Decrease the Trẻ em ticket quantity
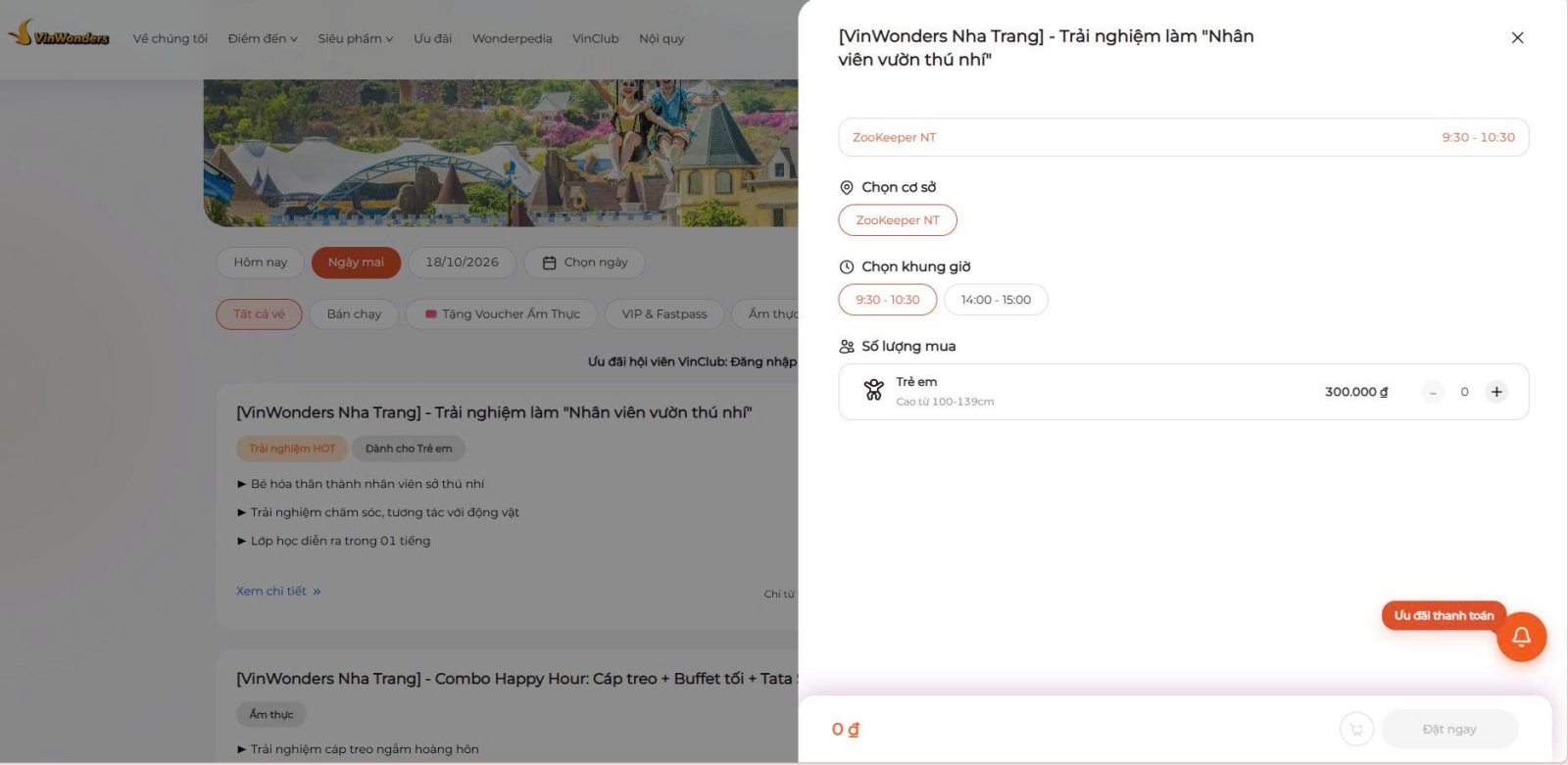 1433,392
